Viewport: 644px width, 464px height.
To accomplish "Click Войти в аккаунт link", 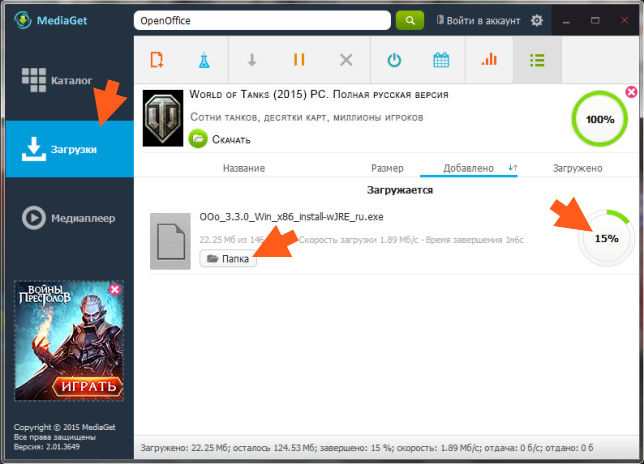I will click(x=479, y=21).
